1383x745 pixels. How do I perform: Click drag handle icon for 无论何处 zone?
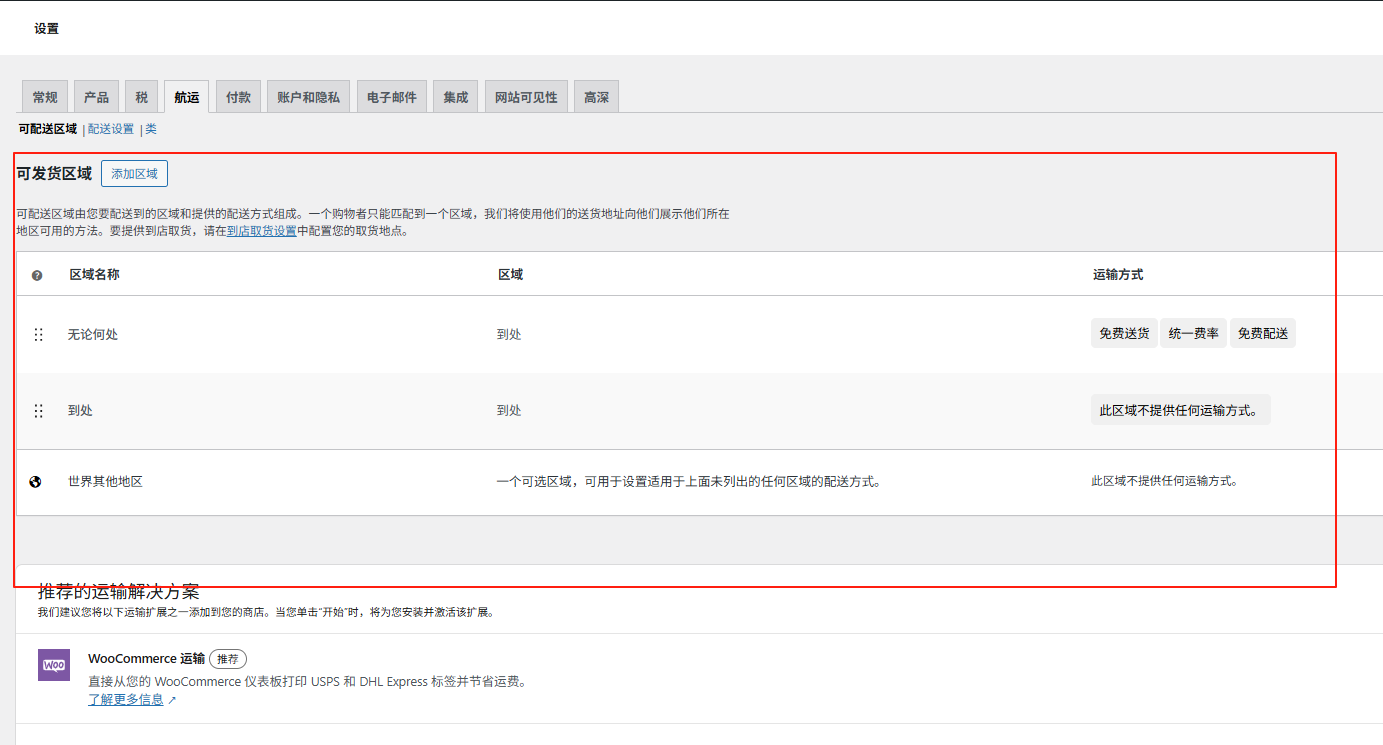point(38,335)
